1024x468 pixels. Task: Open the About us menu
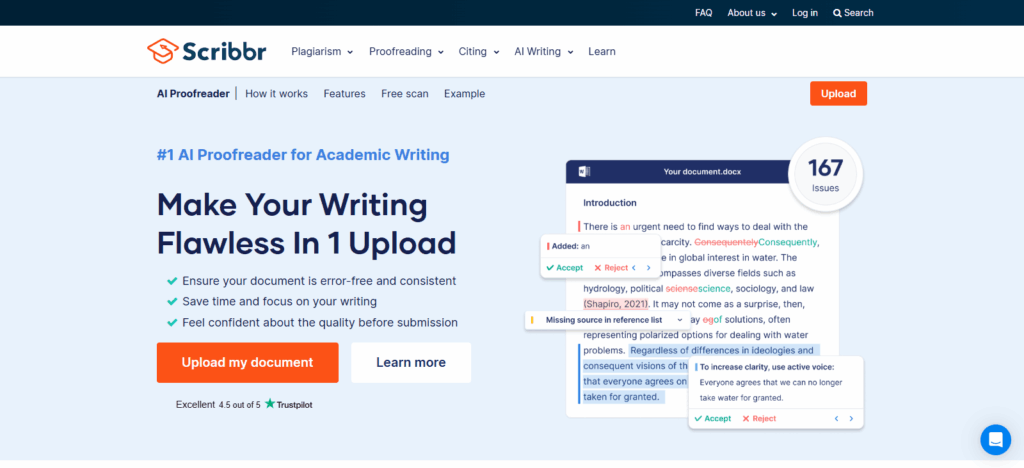(x=752, y=13)
